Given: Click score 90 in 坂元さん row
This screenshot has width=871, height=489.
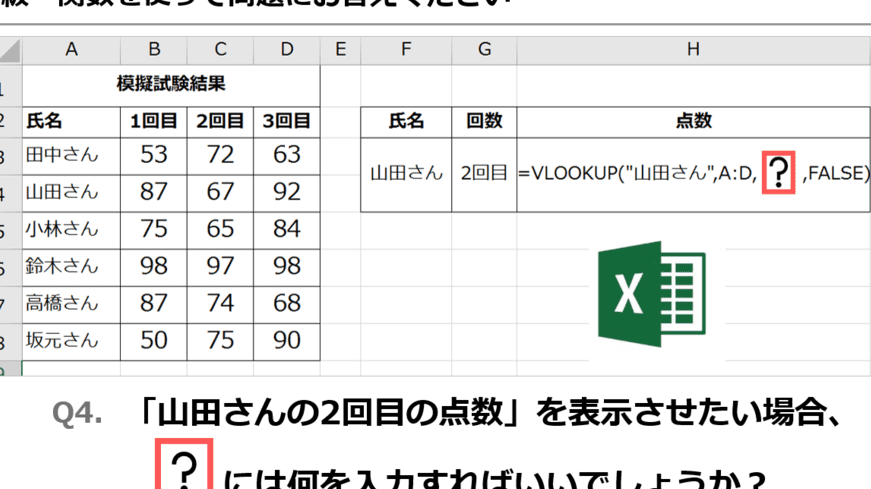Looking at the screenshot, I should [x=287, y=342].
